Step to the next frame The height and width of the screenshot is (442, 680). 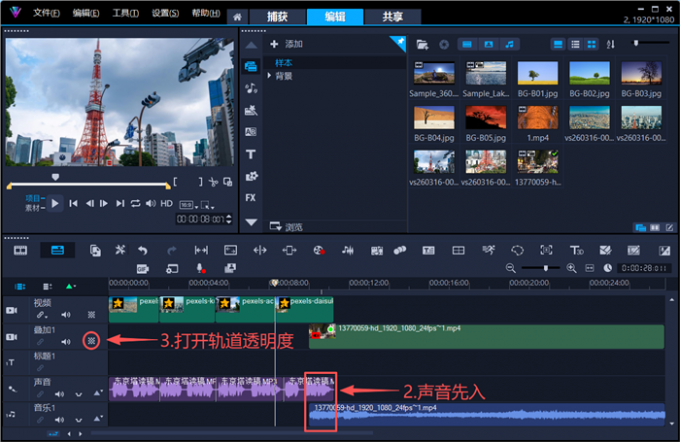click(x=104, y=203)
